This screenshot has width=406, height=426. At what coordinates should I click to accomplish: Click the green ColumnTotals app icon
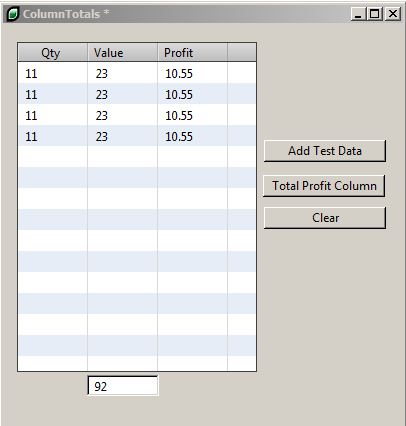(x=13, y=14)
